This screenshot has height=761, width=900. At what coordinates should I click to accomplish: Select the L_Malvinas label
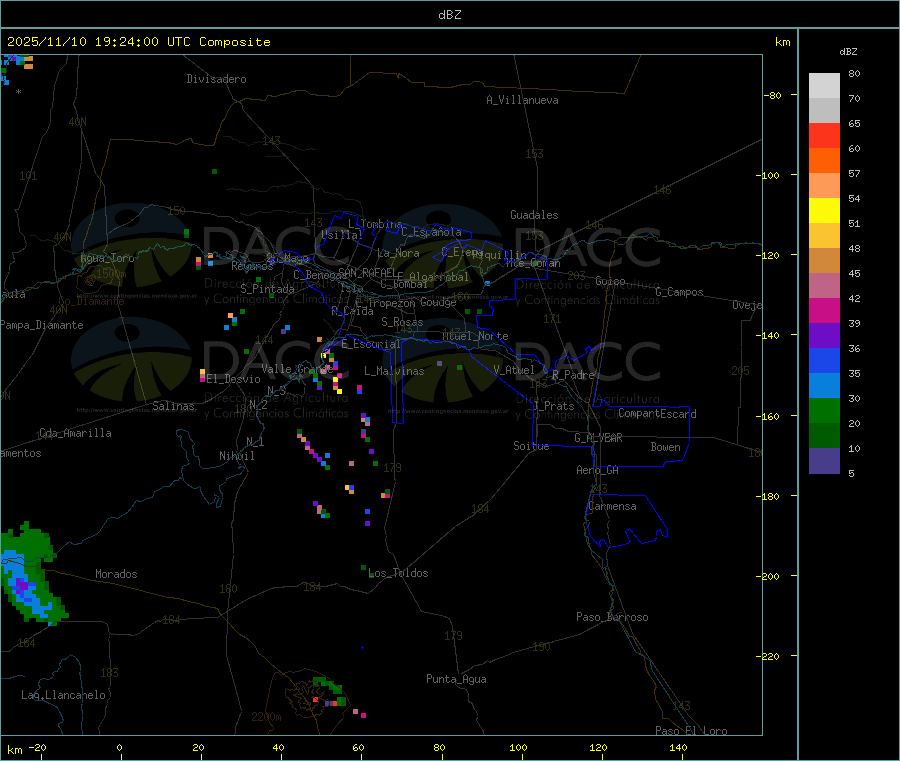point(394,371)
